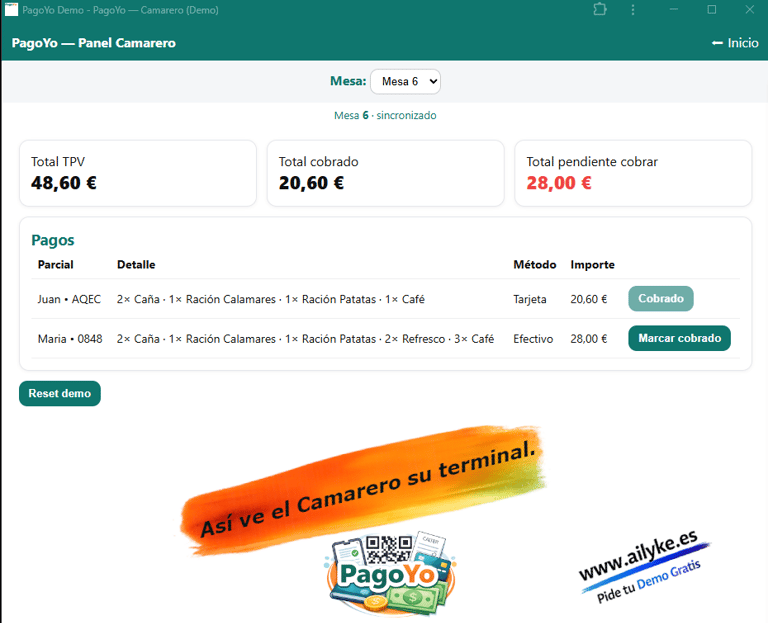Select the Total cobrado amount 20,60 €
Screen dimensions: 768x623
[312, 183]
